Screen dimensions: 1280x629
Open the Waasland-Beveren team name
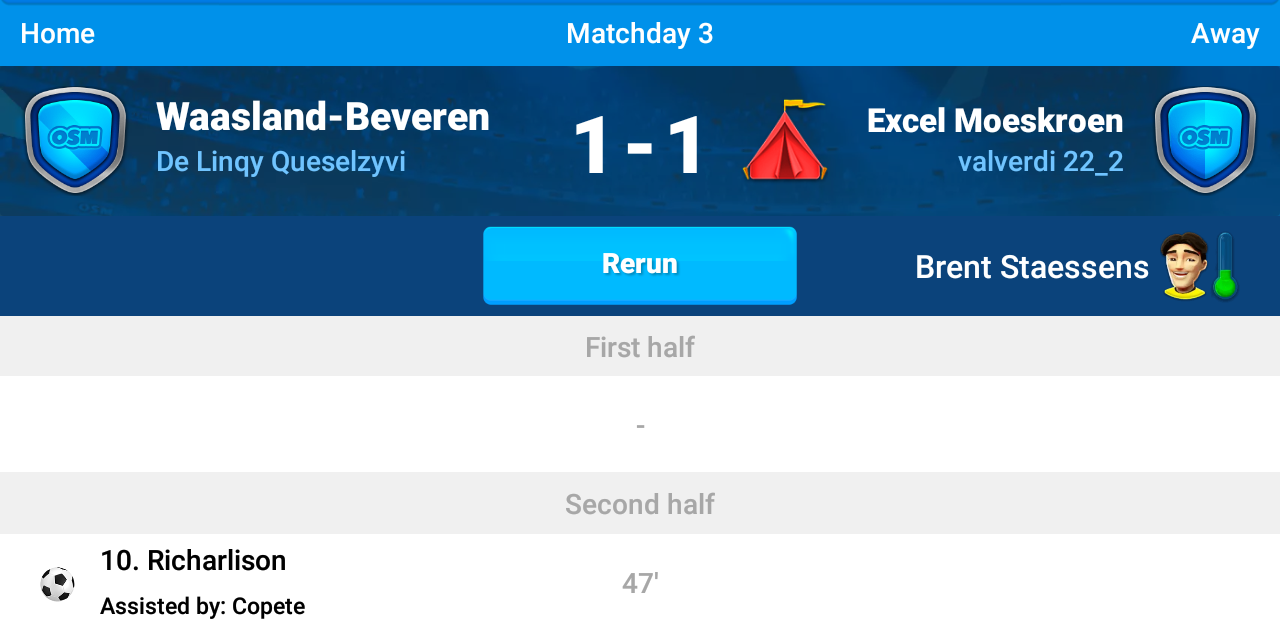[x=323, y=118]
